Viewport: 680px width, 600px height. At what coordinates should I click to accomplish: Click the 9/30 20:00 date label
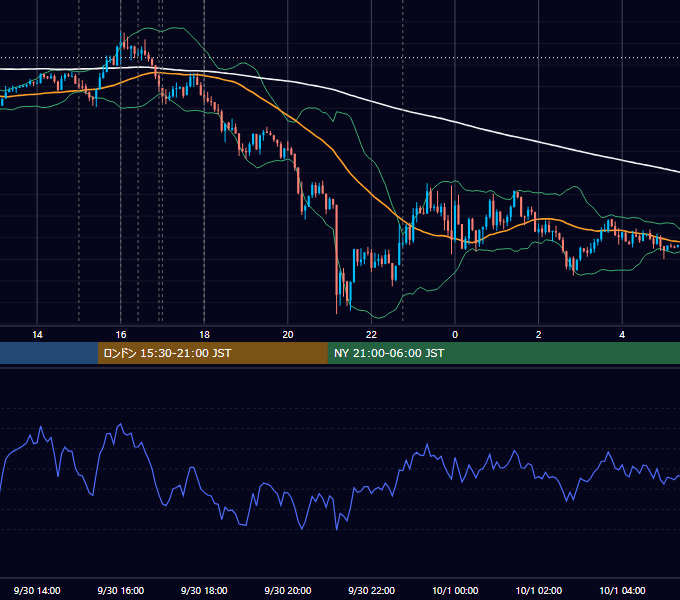click(288, 590)
